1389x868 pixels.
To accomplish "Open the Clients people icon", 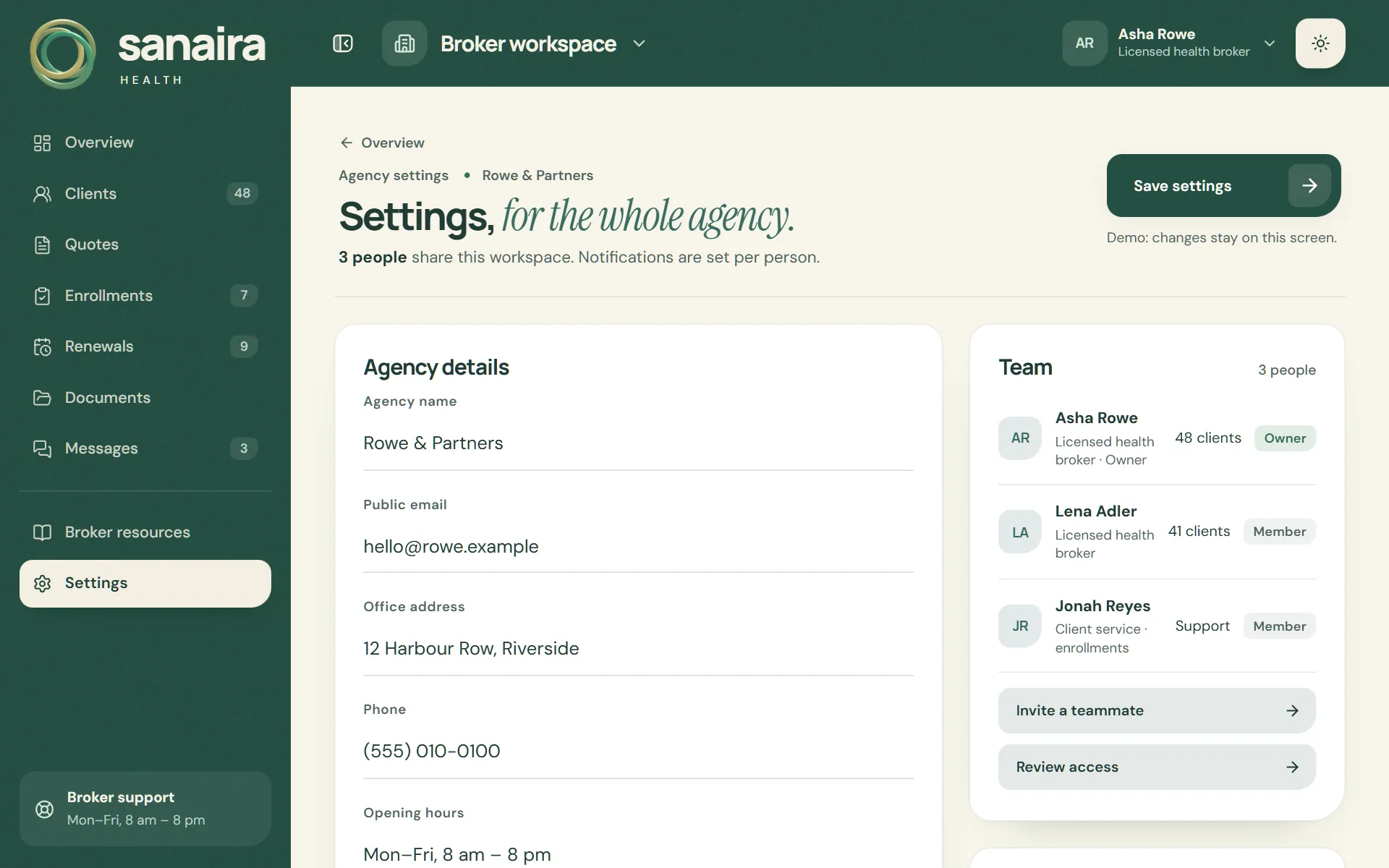I will (x=42, y=194).
